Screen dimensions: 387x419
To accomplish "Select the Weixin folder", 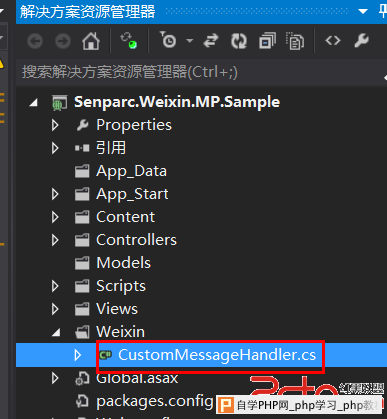I will (121, 332).
